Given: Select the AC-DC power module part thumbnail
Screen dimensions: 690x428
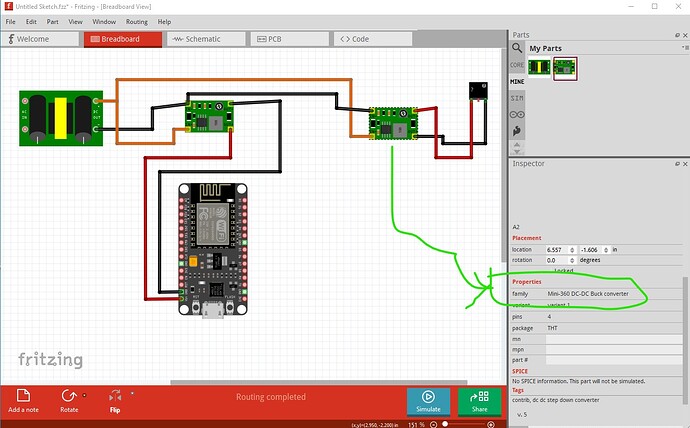Looking at the screenshot, I should point(539,67).
